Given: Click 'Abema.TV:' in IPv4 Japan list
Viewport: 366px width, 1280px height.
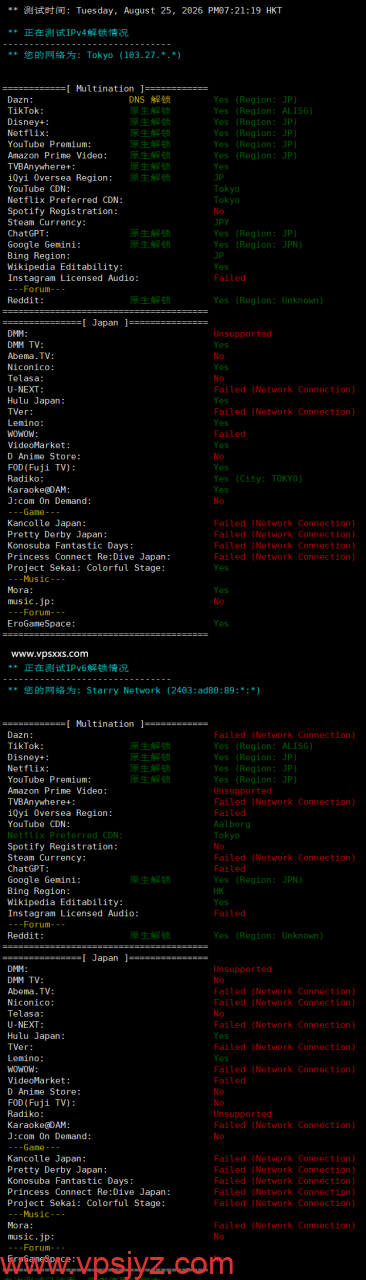Looking at the screenshot, I should pos(33,356).
